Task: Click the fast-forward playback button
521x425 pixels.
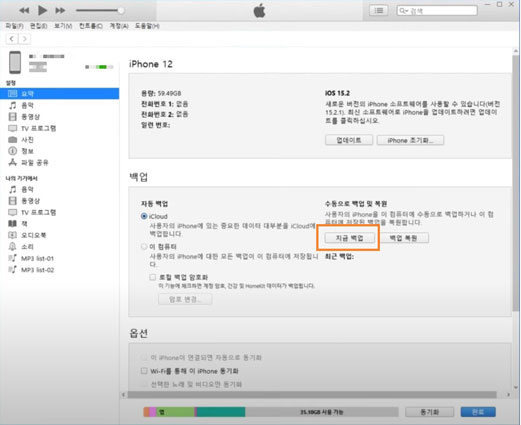Action: point(60,11)
